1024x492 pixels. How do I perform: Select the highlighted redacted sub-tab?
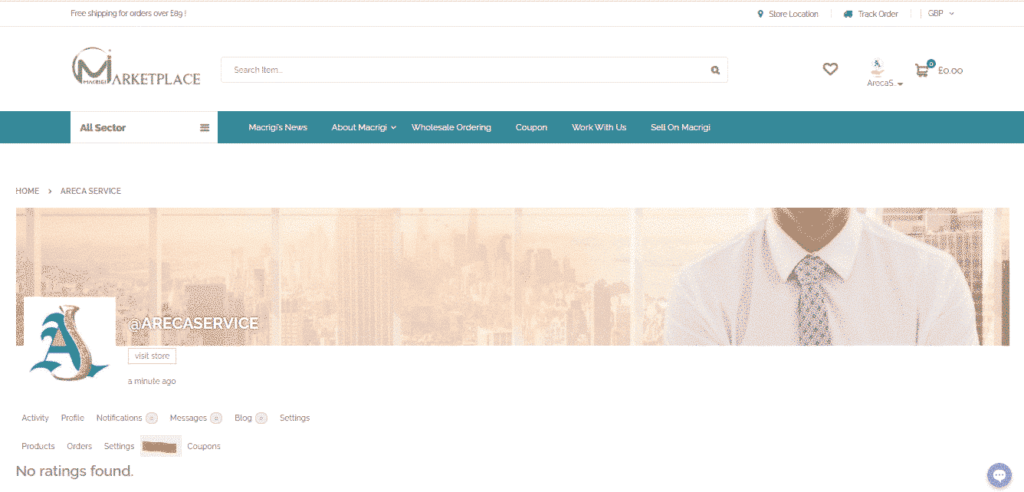pos(161,446)
